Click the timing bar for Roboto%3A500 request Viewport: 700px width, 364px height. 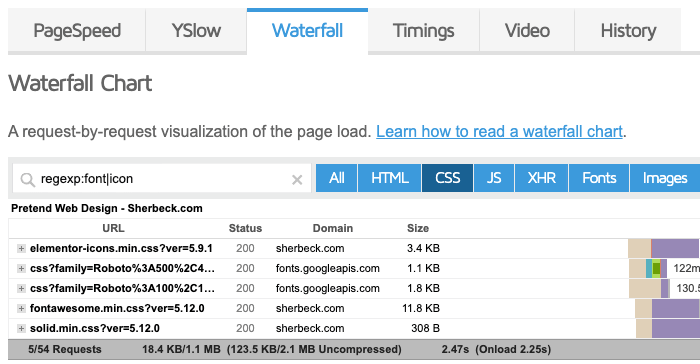pyautogui.click(x=648, y=268)
